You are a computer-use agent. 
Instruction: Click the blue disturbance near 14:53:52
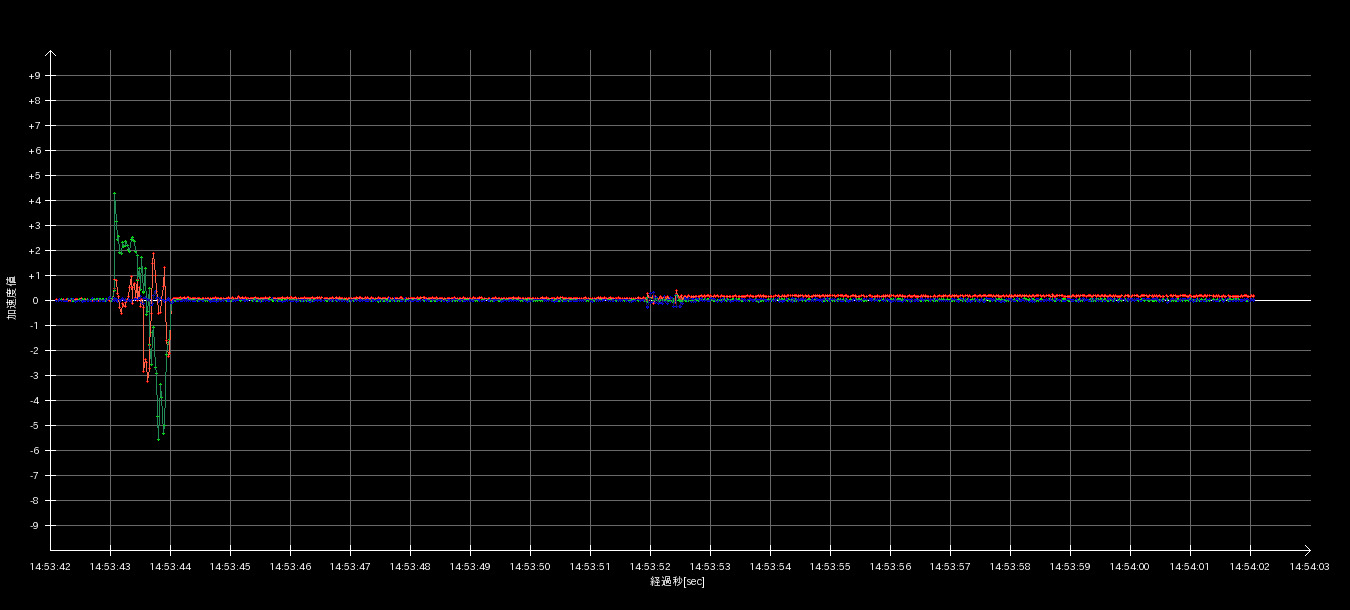click(651, 299)
